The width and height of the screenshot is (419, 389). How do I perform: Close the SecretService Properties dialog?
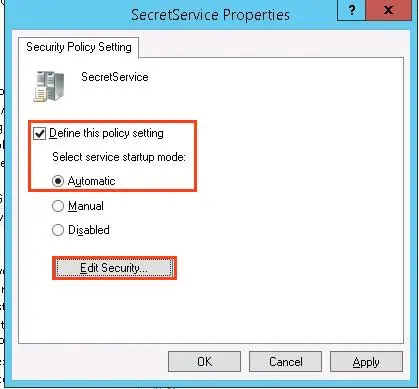pos(388,10)
